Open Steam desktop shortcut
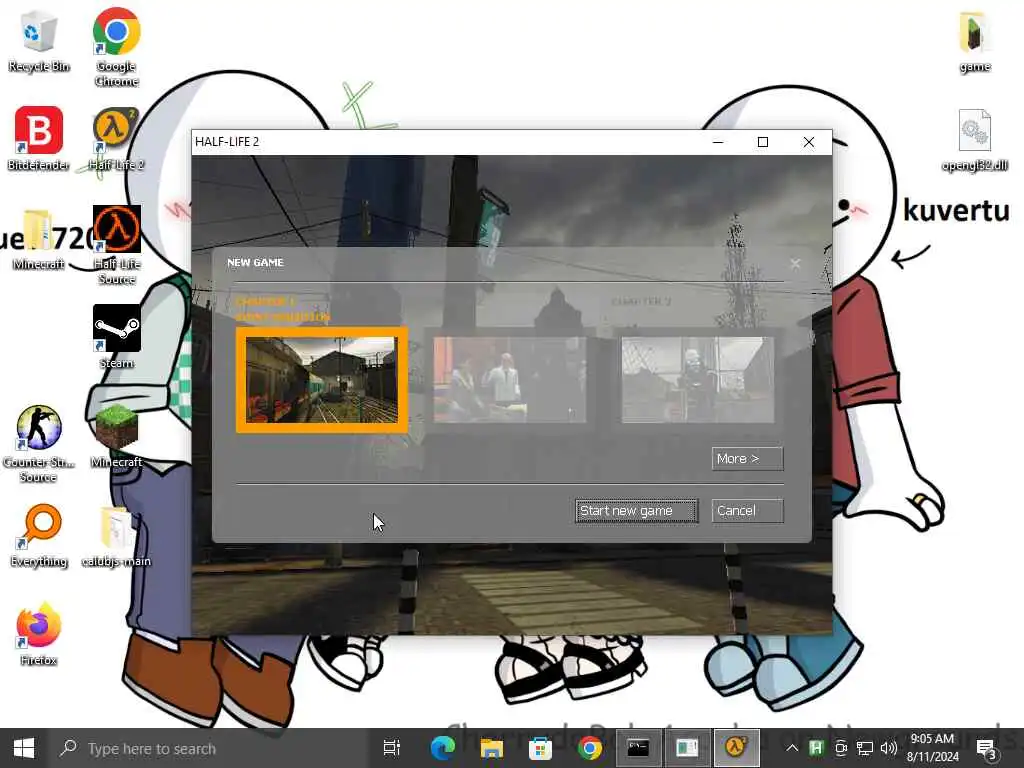Viewport: 1024px width, 768px height. point(116,336)
